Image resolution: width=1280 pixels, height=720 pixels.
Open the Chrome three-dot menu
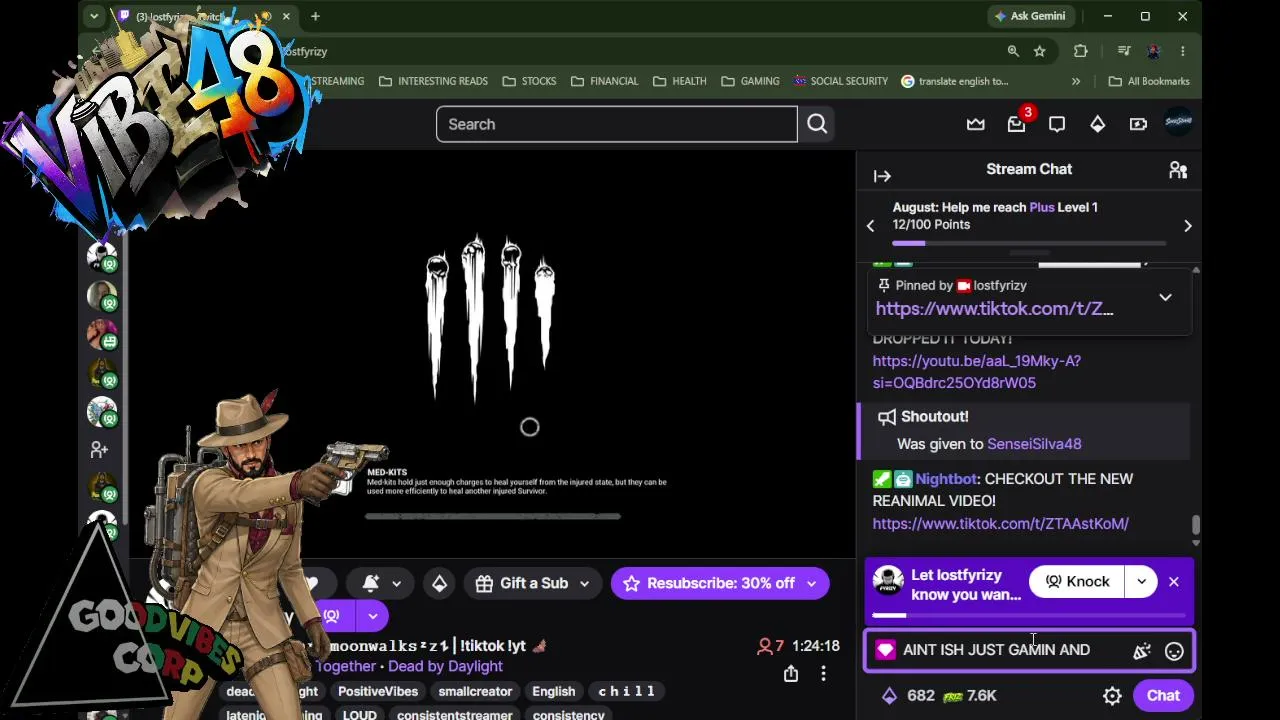click(x=1183, y=51)
